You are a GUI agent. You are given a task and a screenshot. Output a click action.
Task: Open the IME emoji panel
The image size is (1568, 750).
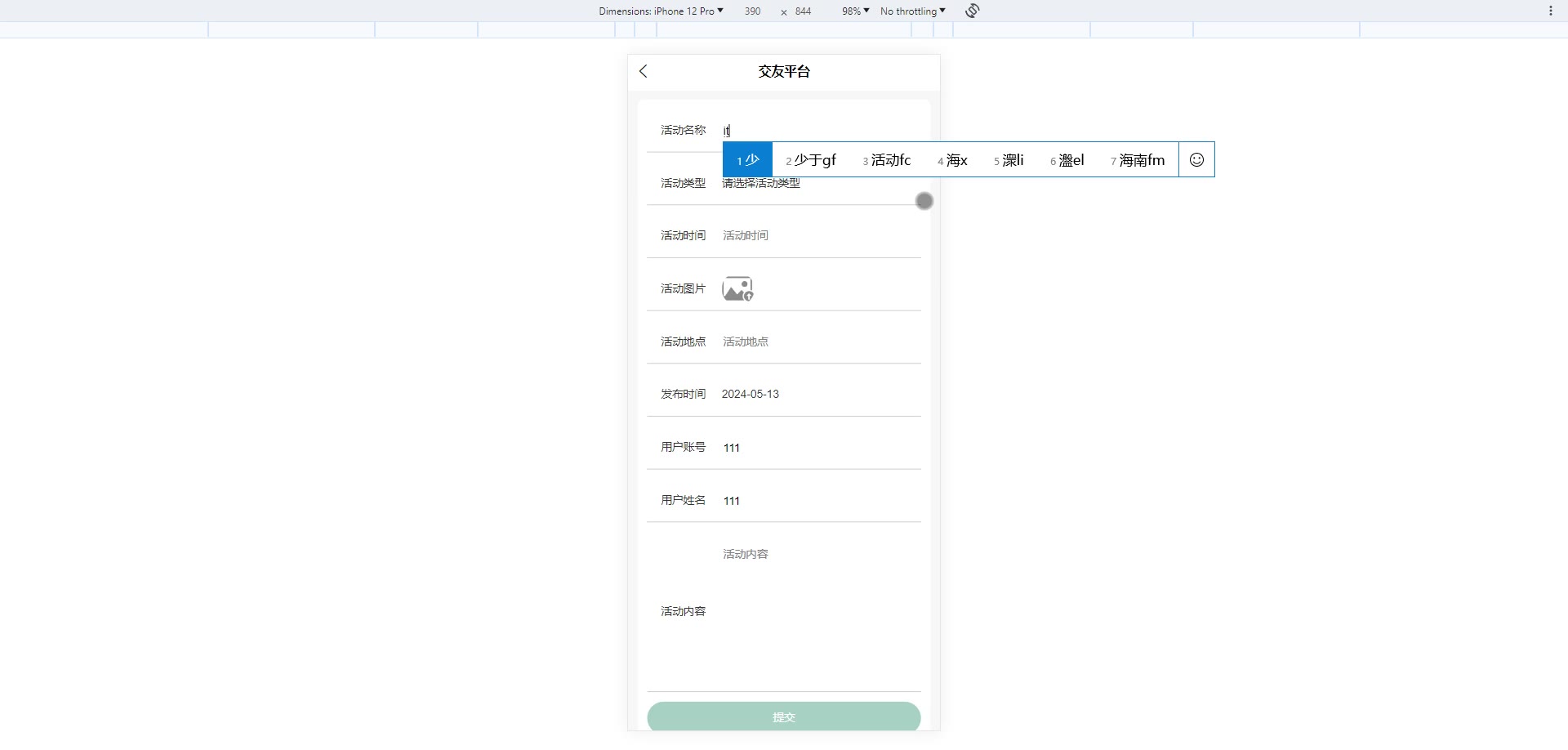click(x=1196, y=160)
